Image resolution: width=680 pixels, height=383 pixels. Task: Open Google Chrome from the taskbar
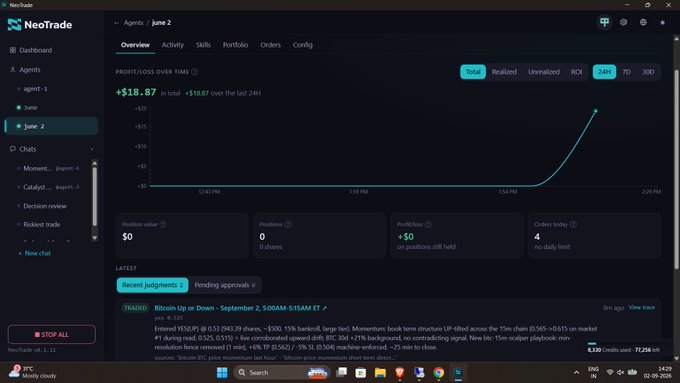tap(438, 373)
